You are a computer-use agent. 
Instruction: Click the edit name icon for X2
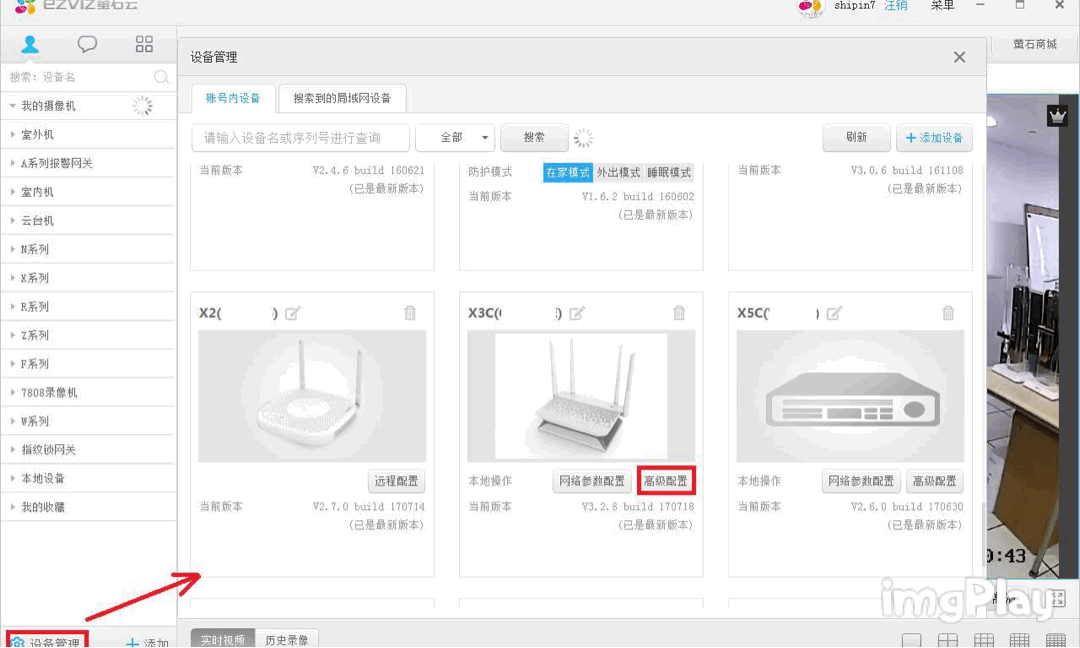tap(293, 313)
